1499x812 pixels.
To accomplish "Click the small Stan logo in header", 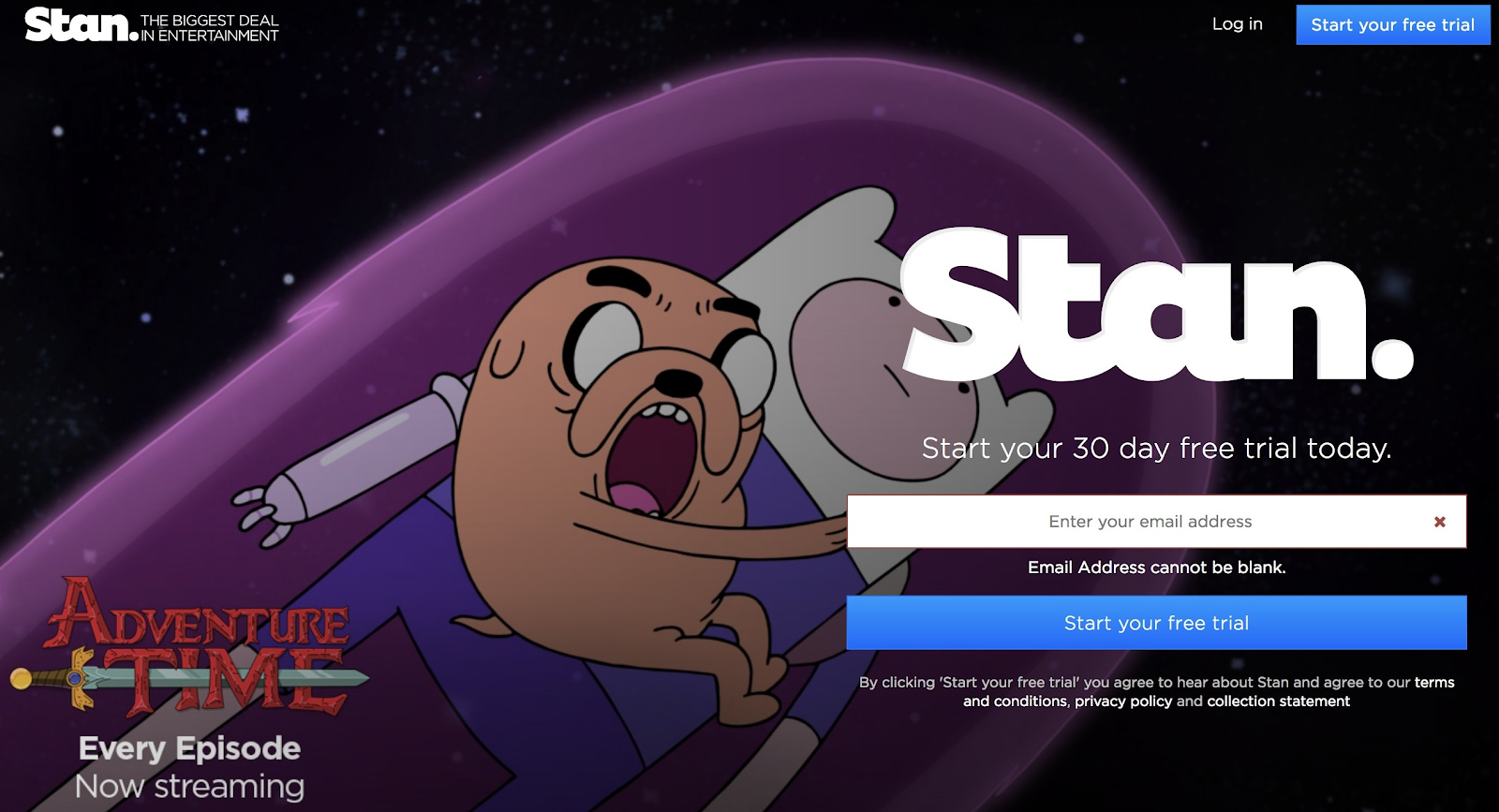I will pos(82,24).
